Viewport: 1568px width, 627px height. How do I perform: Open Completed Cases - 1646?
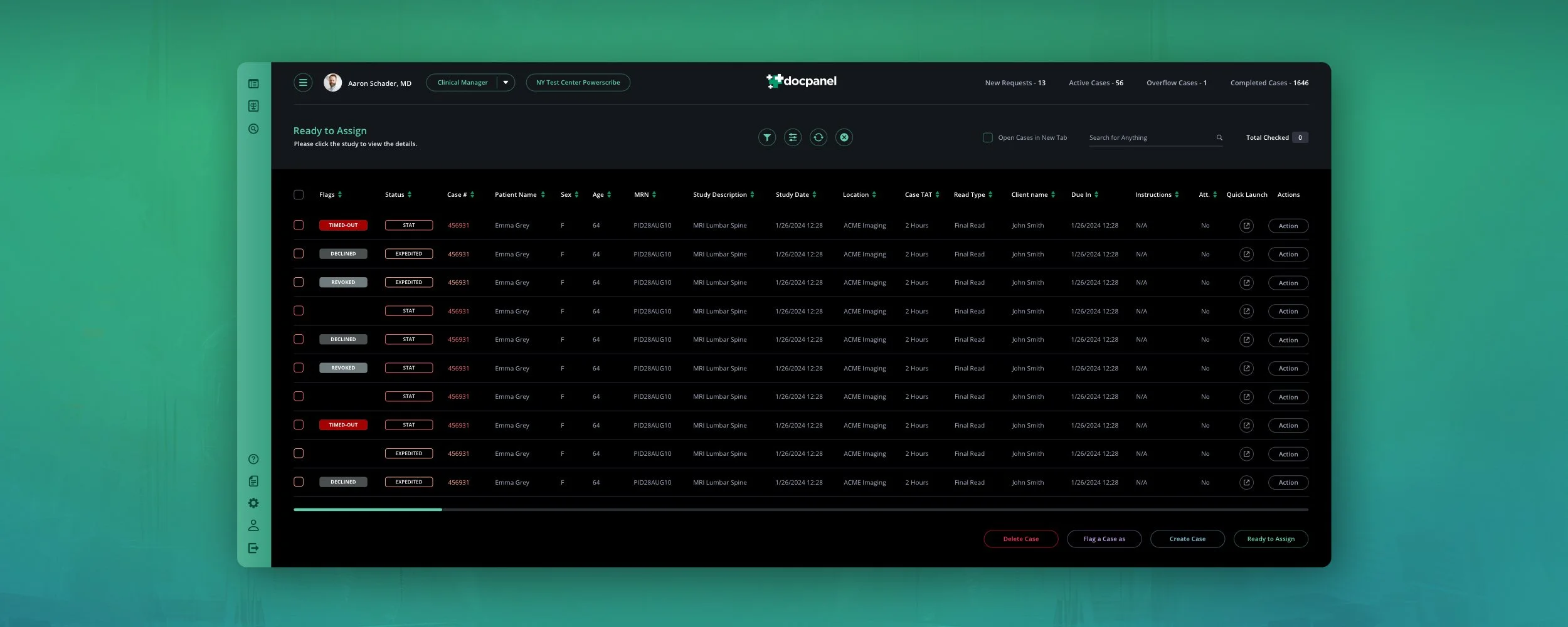click(x=1269, y=83)
